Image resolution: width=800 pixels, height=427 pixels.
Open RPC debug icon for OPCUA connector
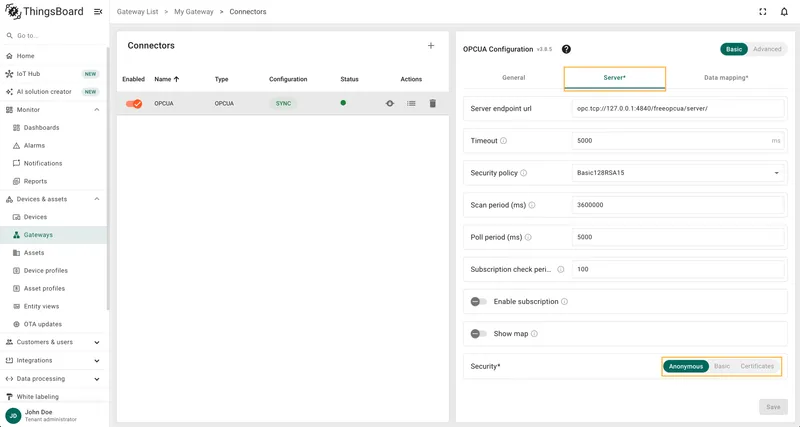click(390, 104)
